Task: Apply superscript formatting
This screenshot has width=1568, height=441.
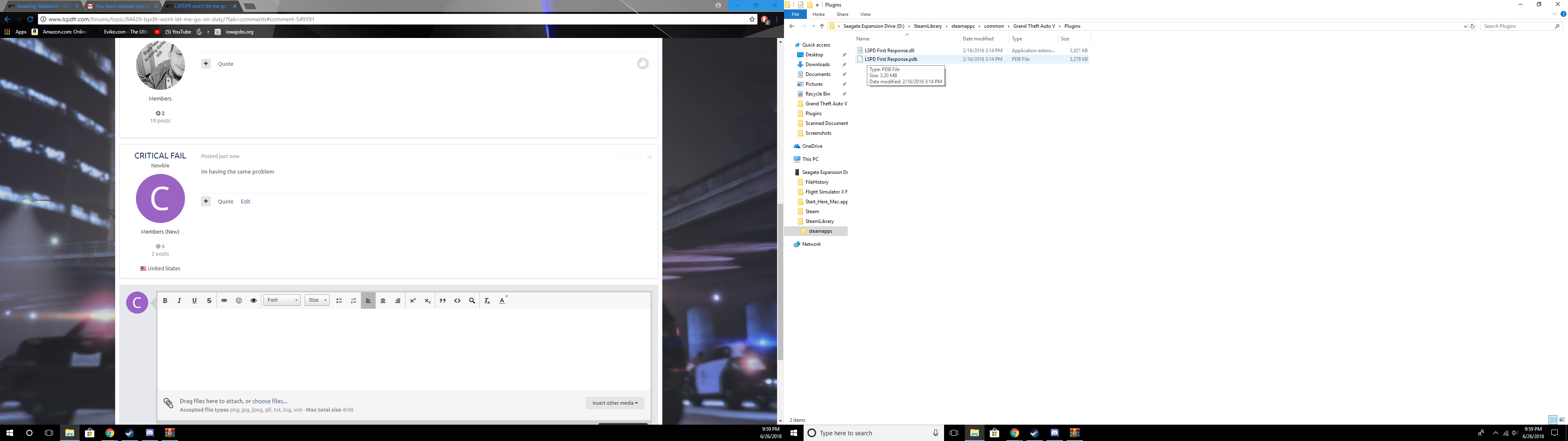Action: pos(413,300)
